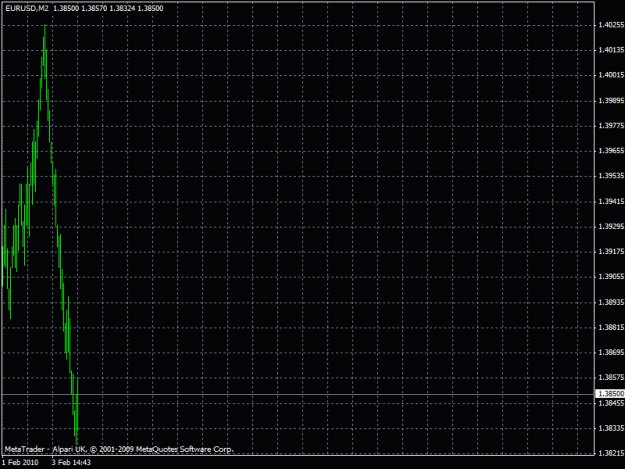Click the EURUSD,M2 chart title label
Screen dimensions: 625x469
[x=27, y=8]
